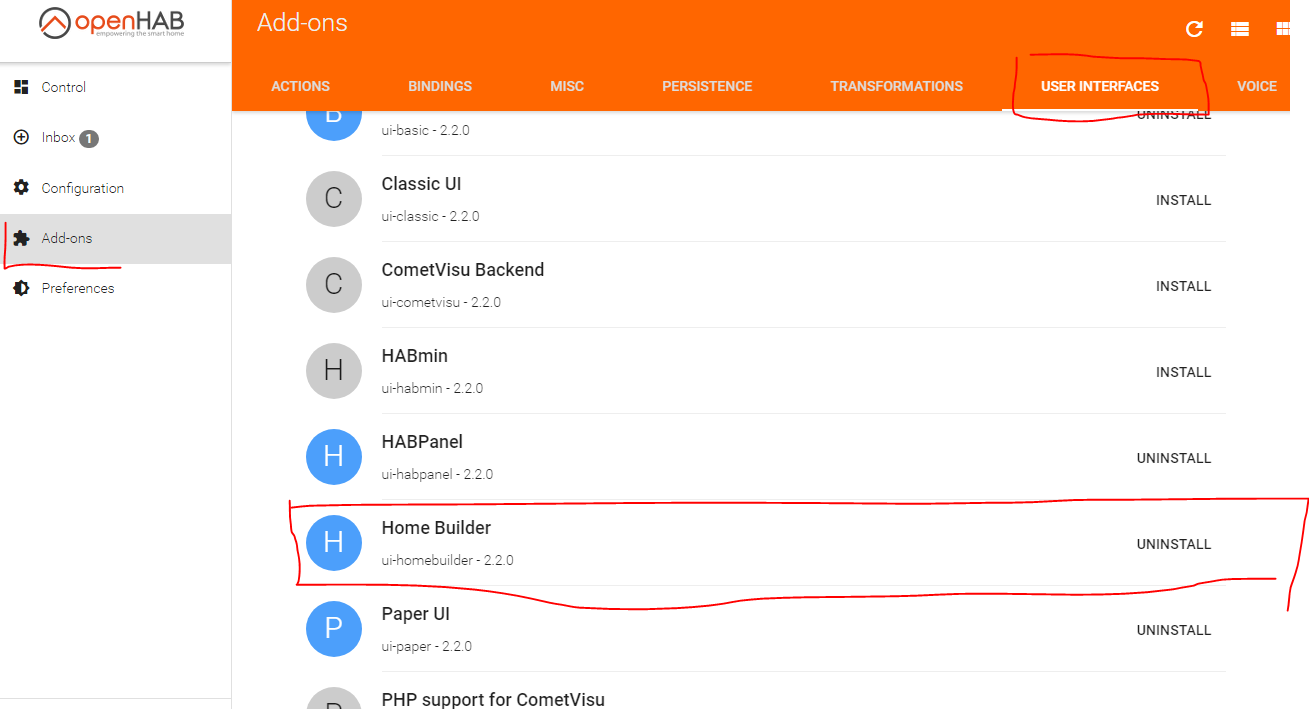This screenshot has height=709, width=1309.
Task: Uninstall the Home Builder add-on
Action: pos(1173,544)
